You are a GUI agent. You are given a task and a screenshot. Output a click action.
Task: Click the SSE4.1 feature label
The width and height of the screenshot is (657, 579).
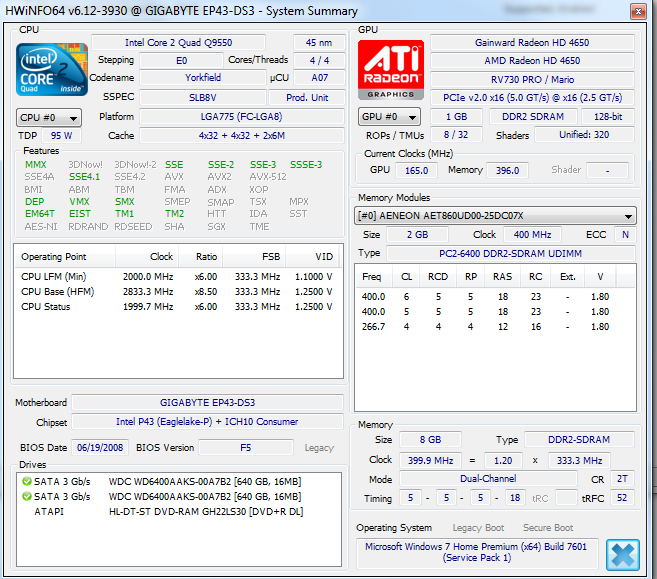[x=85, y=177]
